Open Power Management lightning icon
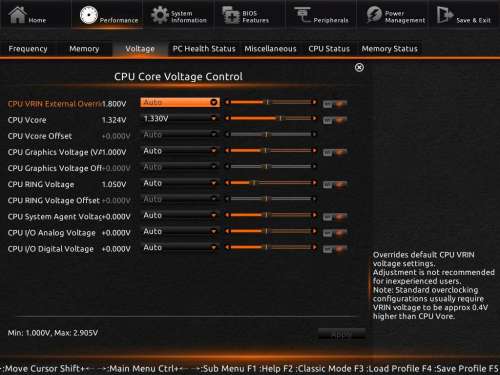 (374, 15)
